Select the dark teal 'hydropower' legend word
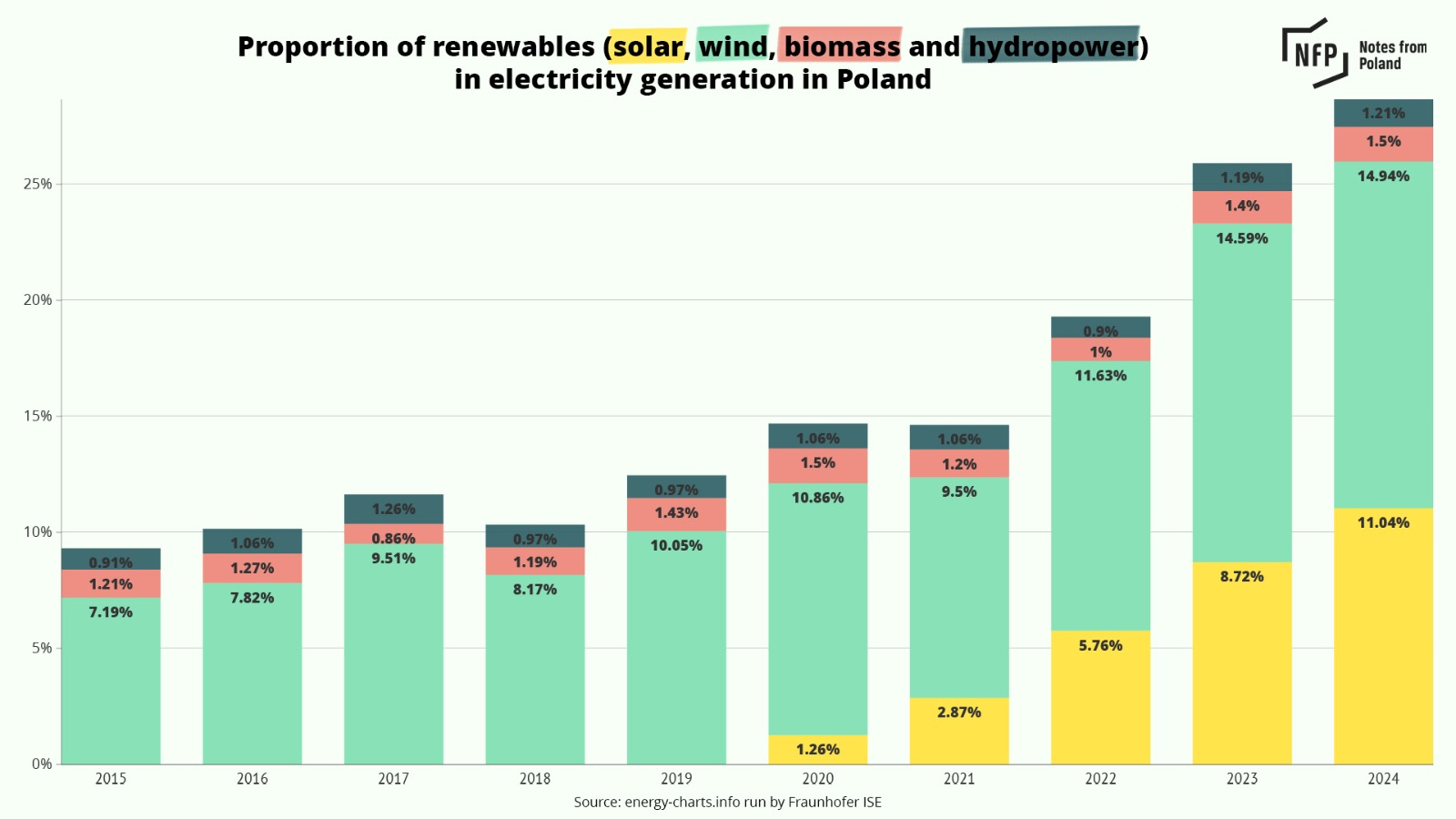 (x=1052, y=45)
